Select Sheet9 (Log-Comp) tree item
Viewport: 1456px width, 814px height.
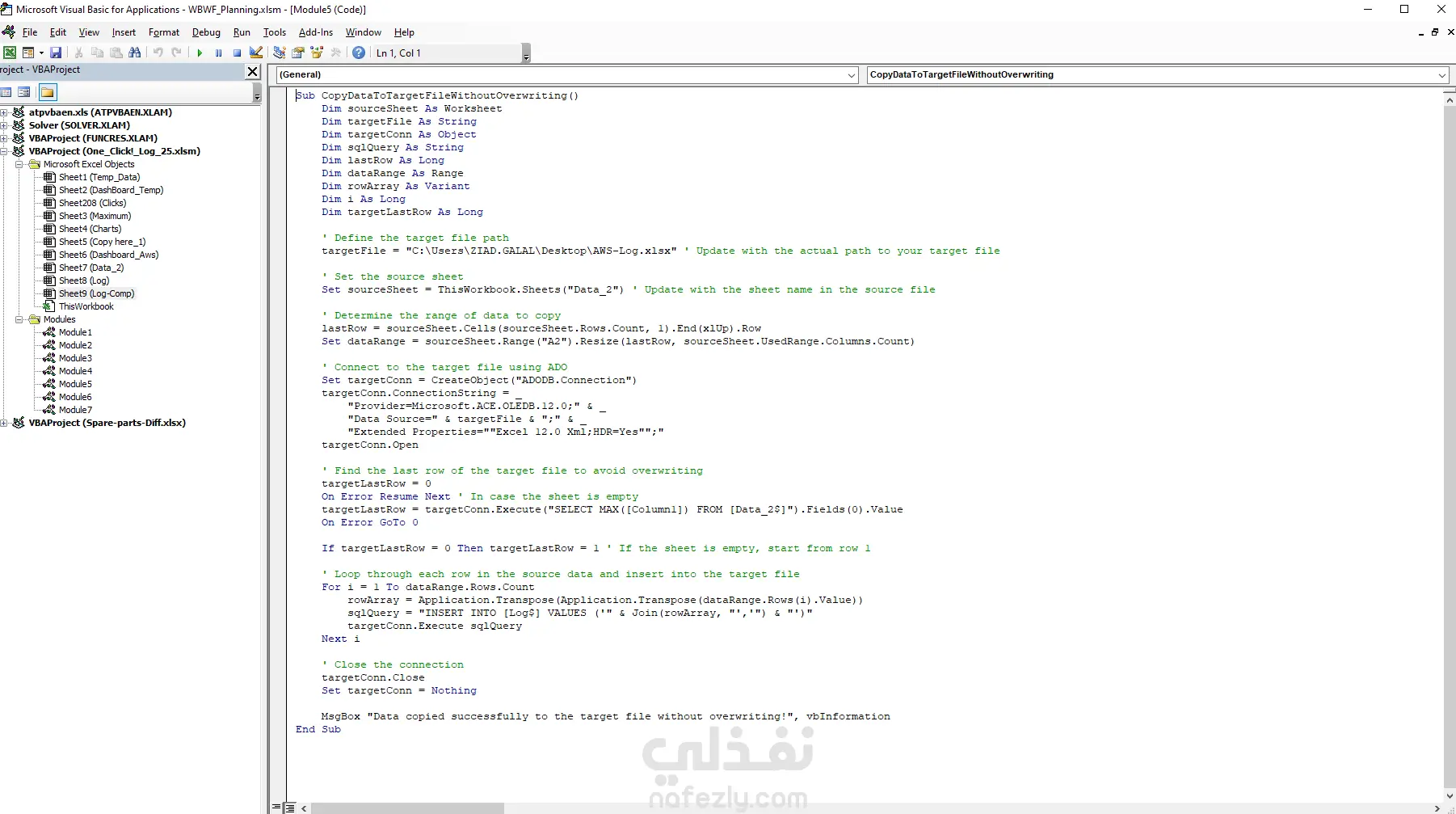[96, 293]
